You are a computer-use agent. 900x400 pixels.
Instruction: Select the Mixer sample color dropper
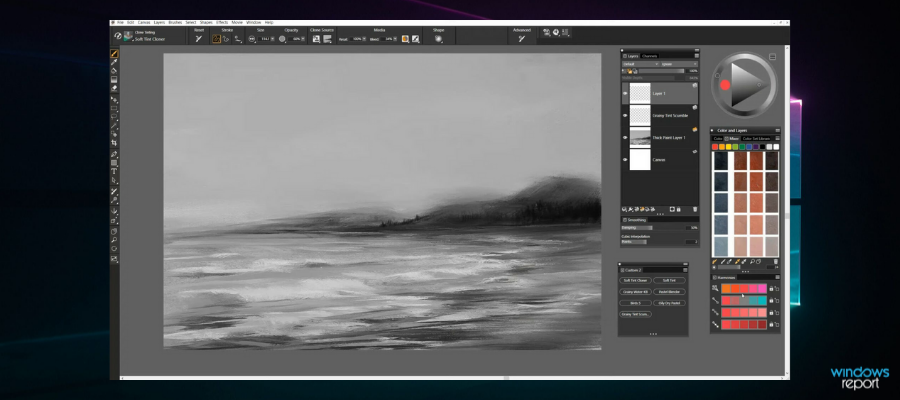737,262
